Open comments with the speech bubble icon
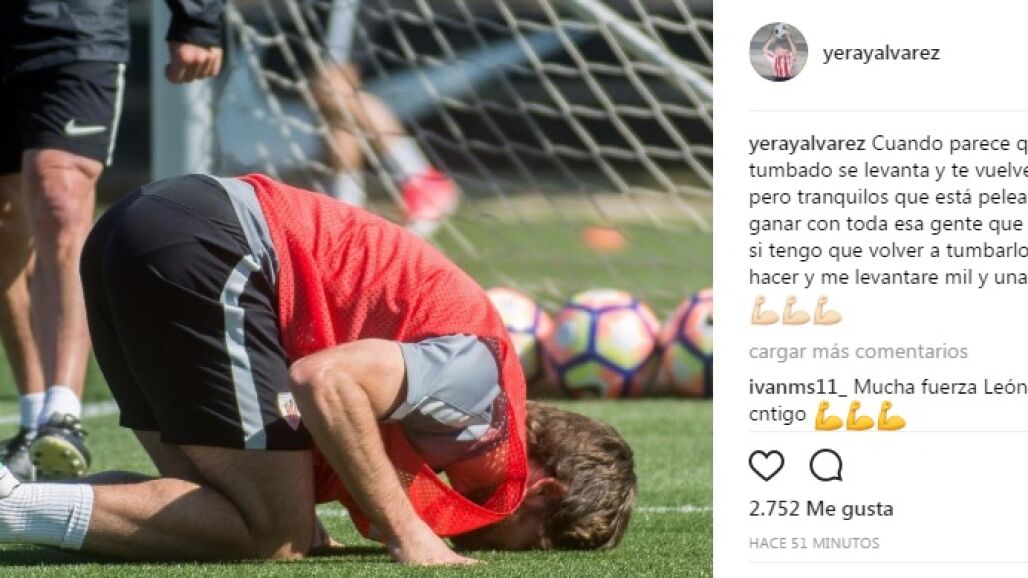 click(x=826, y=466)
